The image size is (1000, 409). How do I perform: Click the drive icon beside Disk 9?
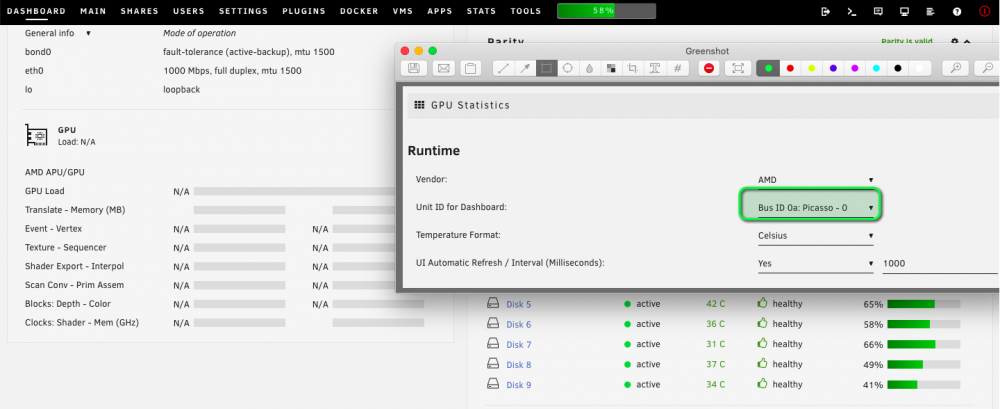pos(493,384)
